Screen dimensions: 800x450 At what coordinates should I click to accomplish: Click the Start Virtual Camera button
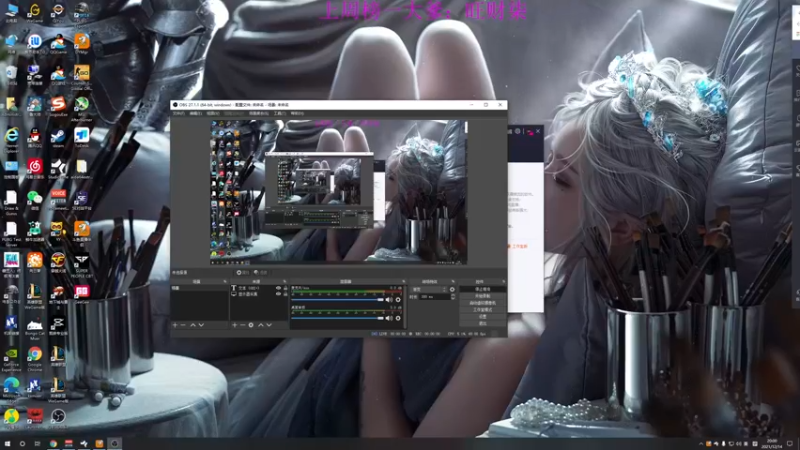coord(482,303)
